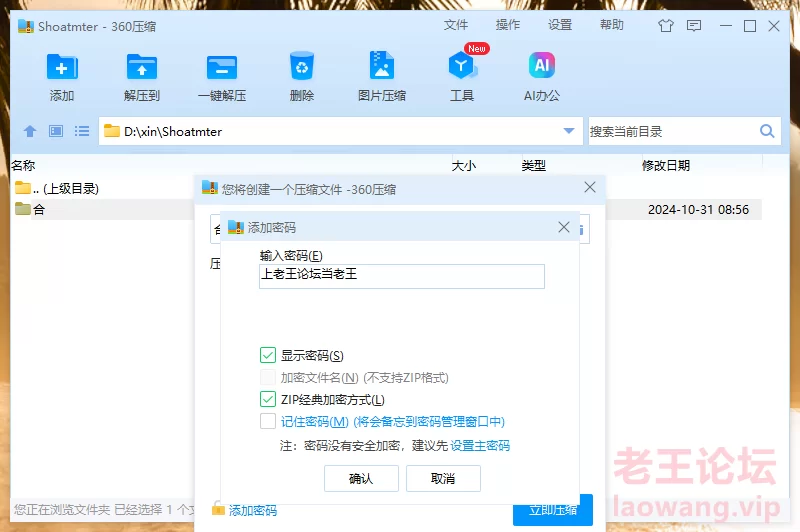The height and width of the screenshot is (532, 800).
Task: Select the 一键解压 one-click extract icon
Action: pyautogui.click(x=222, y=68)
